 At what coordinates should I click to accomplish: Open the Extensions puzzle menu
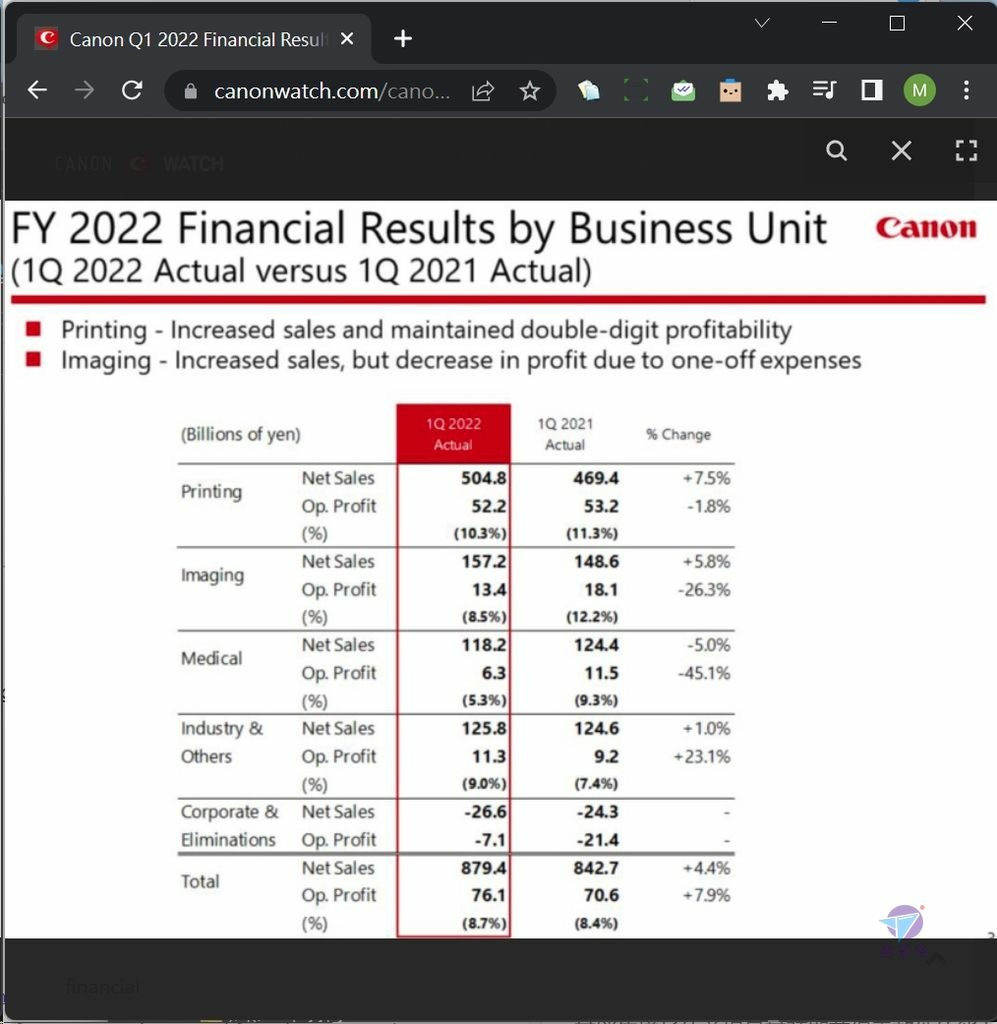click(777, 90)
